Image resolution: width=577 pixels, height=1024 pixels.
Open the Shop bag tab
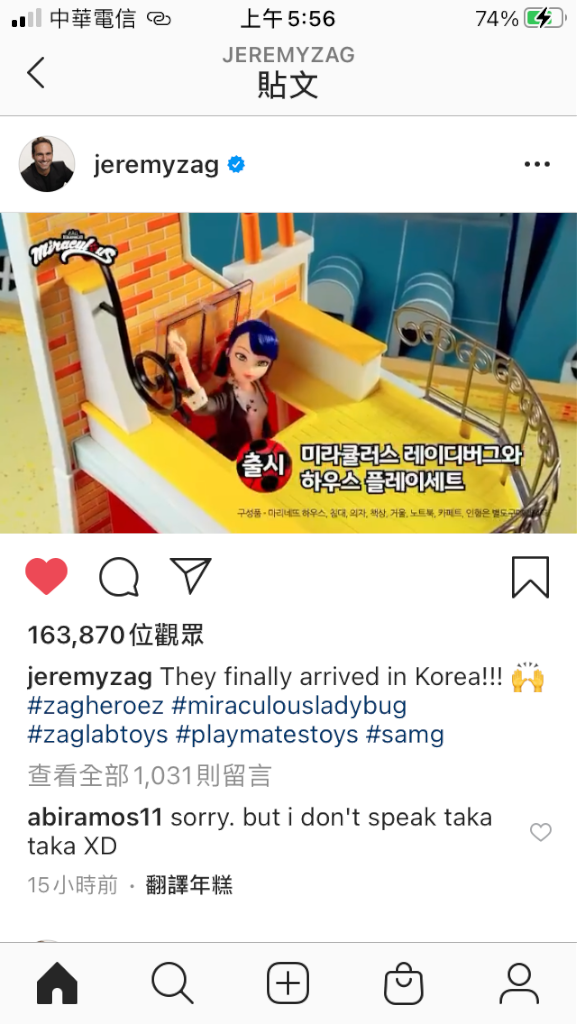[403, 983]
